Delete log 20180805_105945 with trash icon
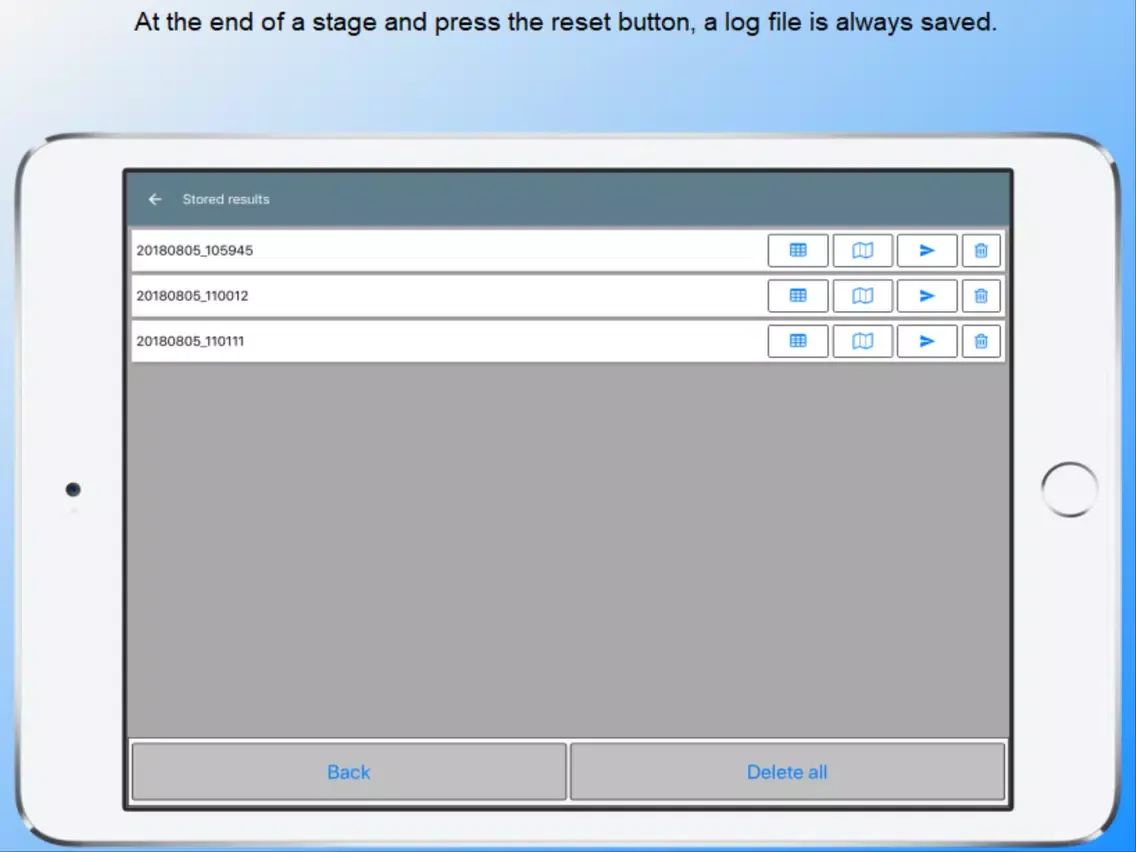1136x852 pixels. tap(981, 251)
